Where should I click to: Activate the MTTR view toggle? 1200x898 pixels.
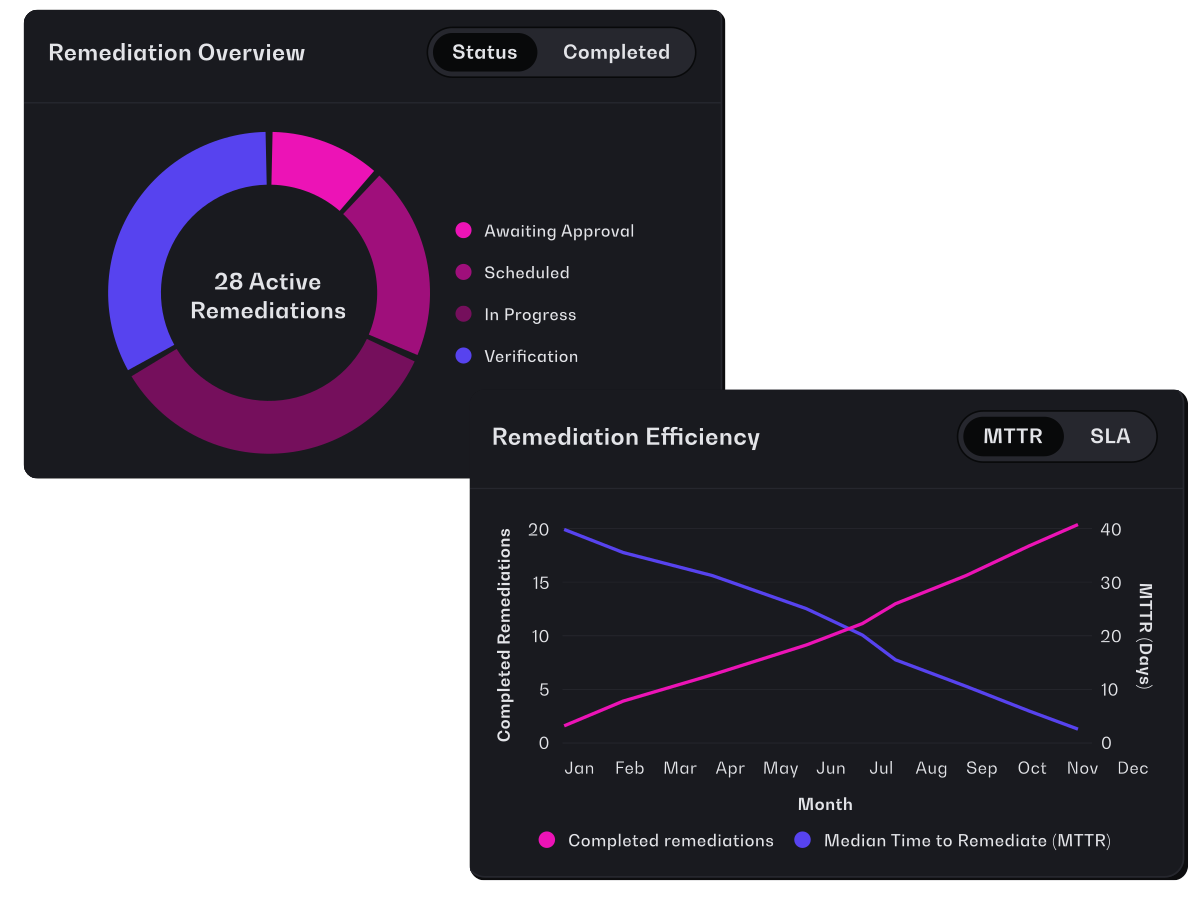[x=1013, y=437]
